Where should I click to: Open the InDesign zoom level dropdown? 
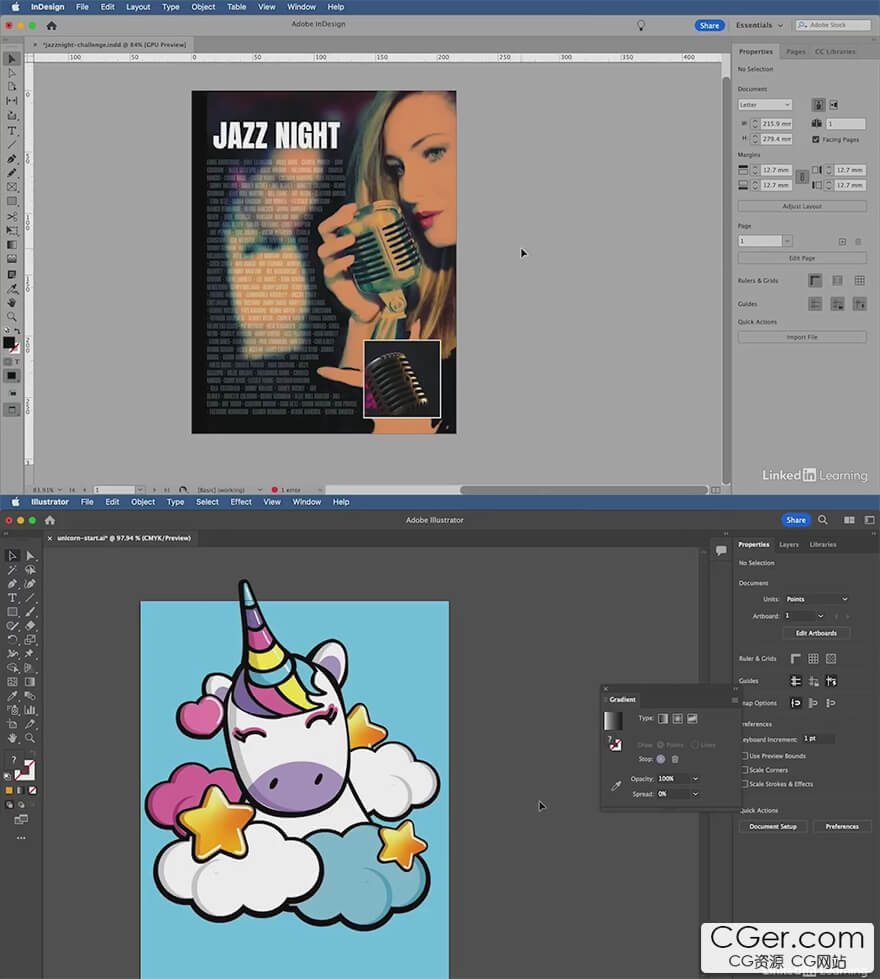pyautogui.click(x=60, y=490)
